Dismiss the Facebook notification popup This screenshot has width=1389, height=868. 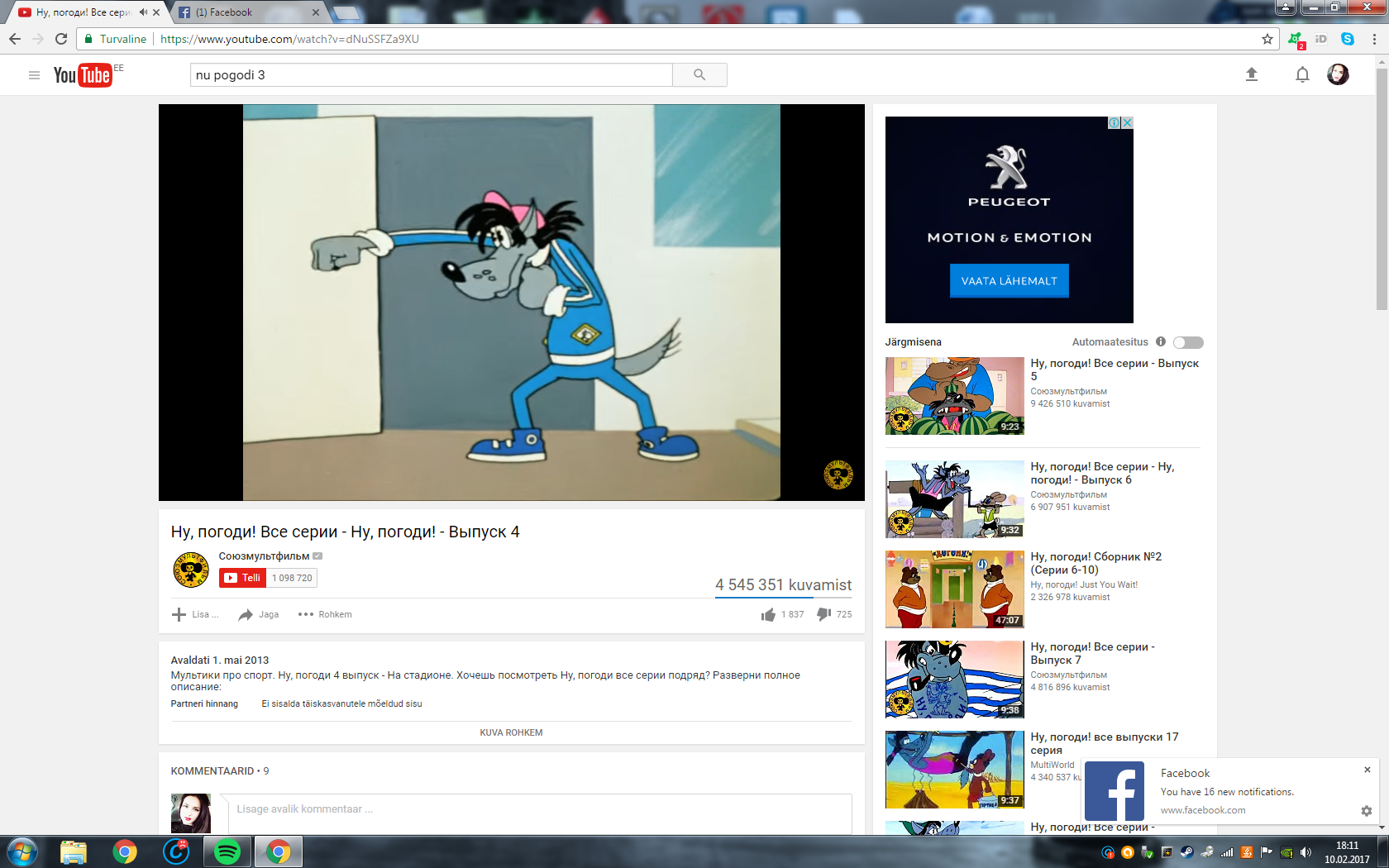tap(1367, 770)
